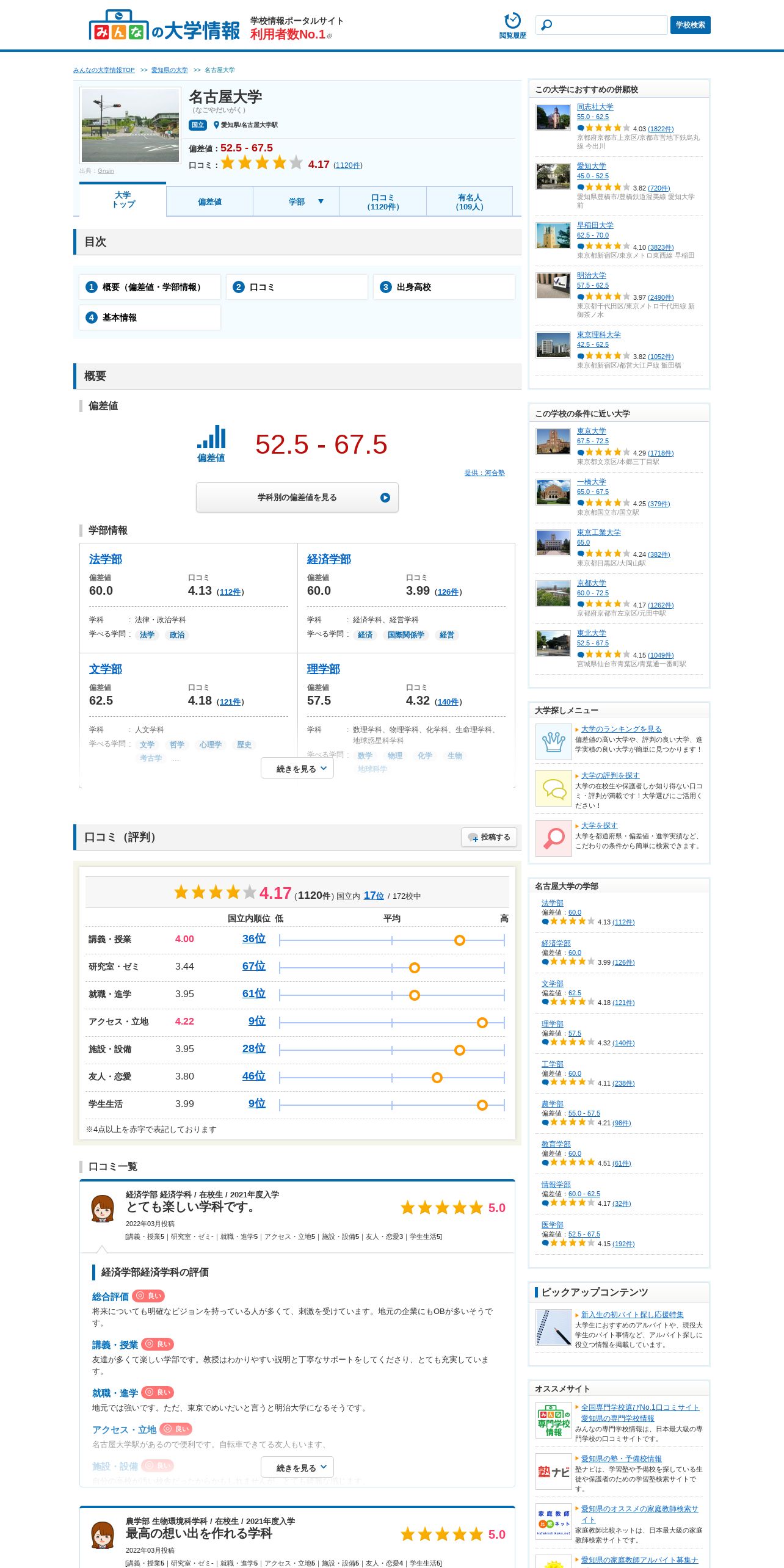Open the 工学部 sidebar faculty link

tap(553, 1064)
